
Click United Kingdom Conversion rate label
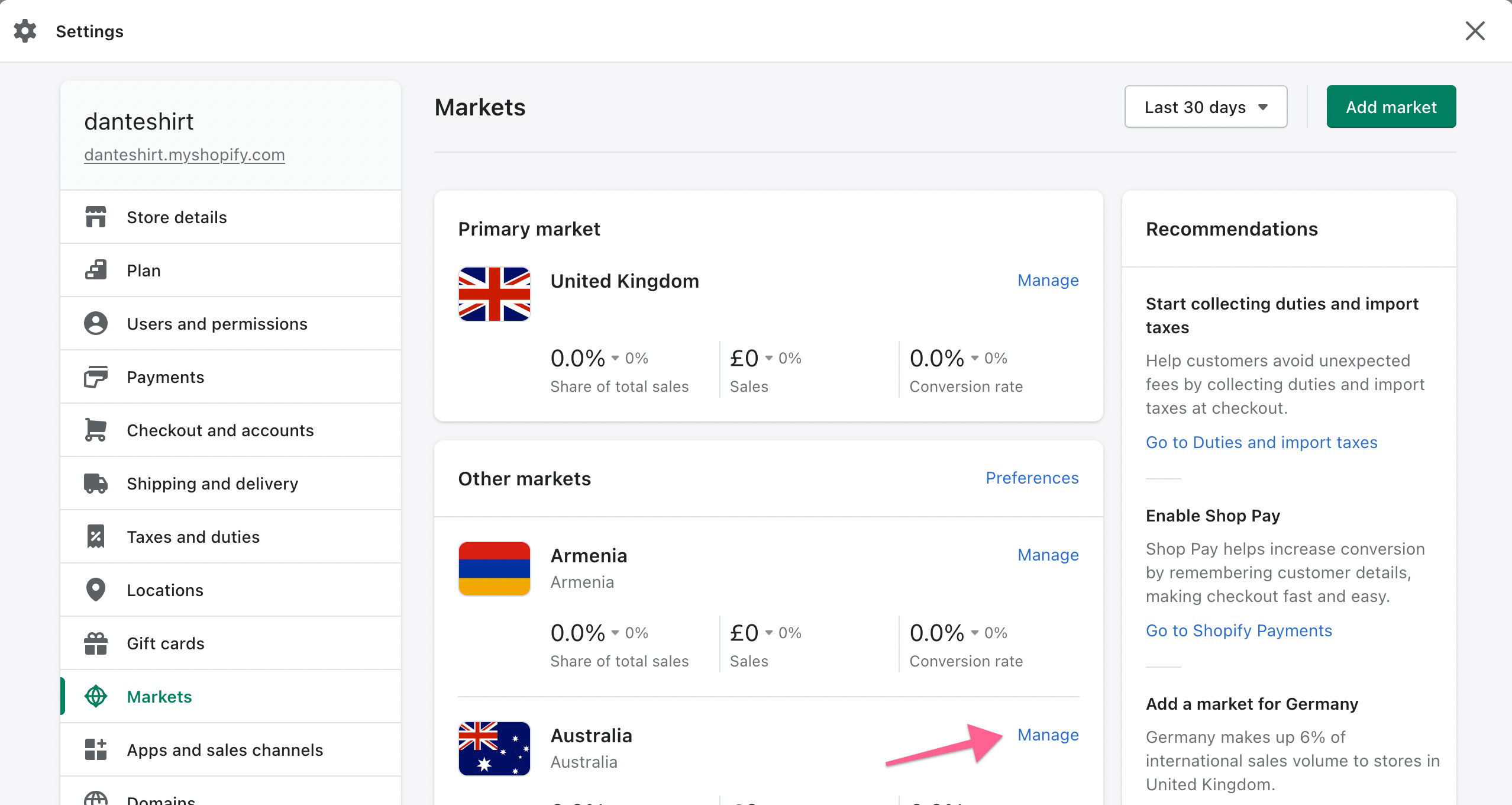tap(966, 387)
